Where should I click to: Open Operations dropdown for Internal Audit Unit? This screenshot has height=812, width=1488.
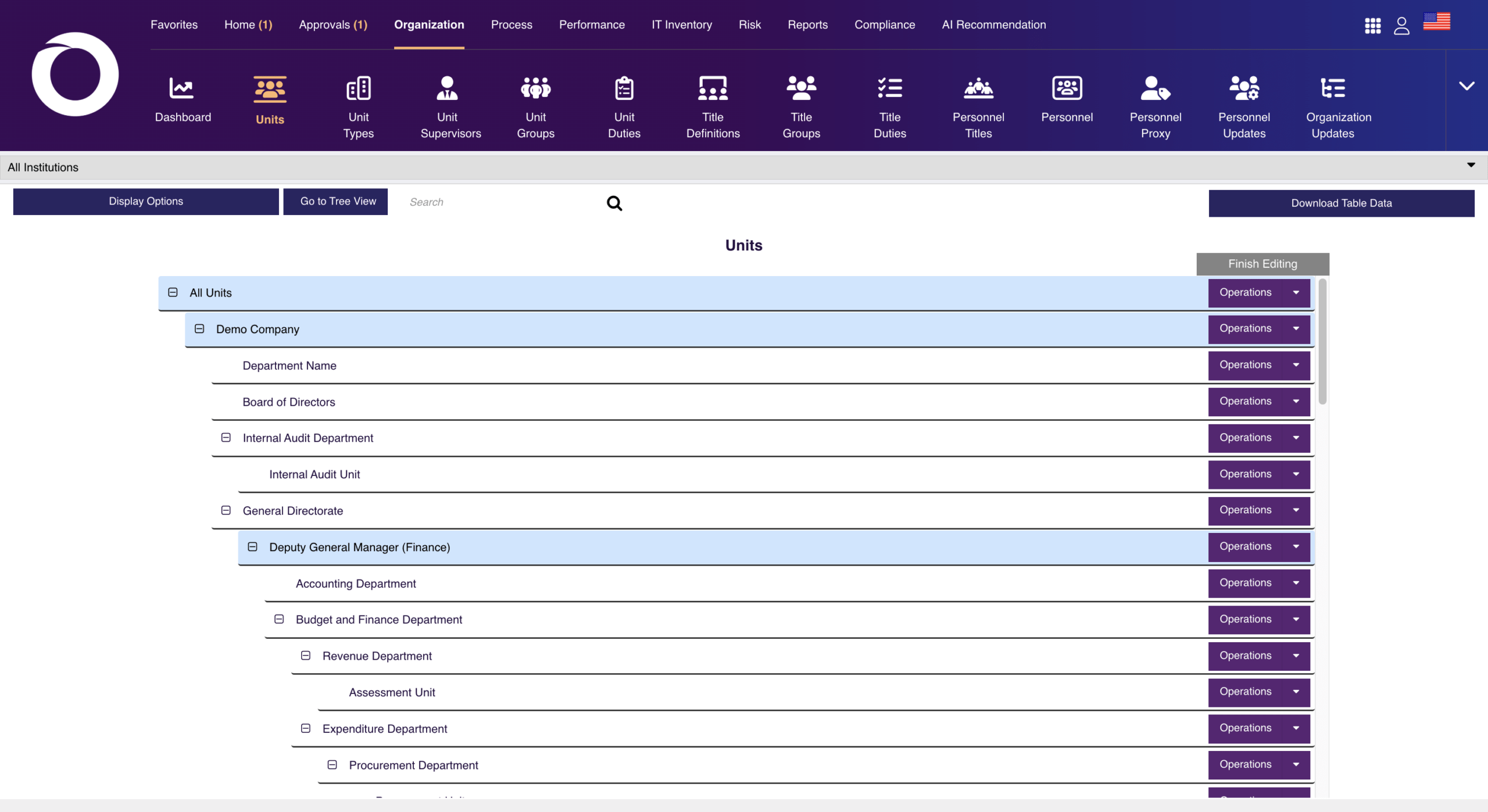1259,474
